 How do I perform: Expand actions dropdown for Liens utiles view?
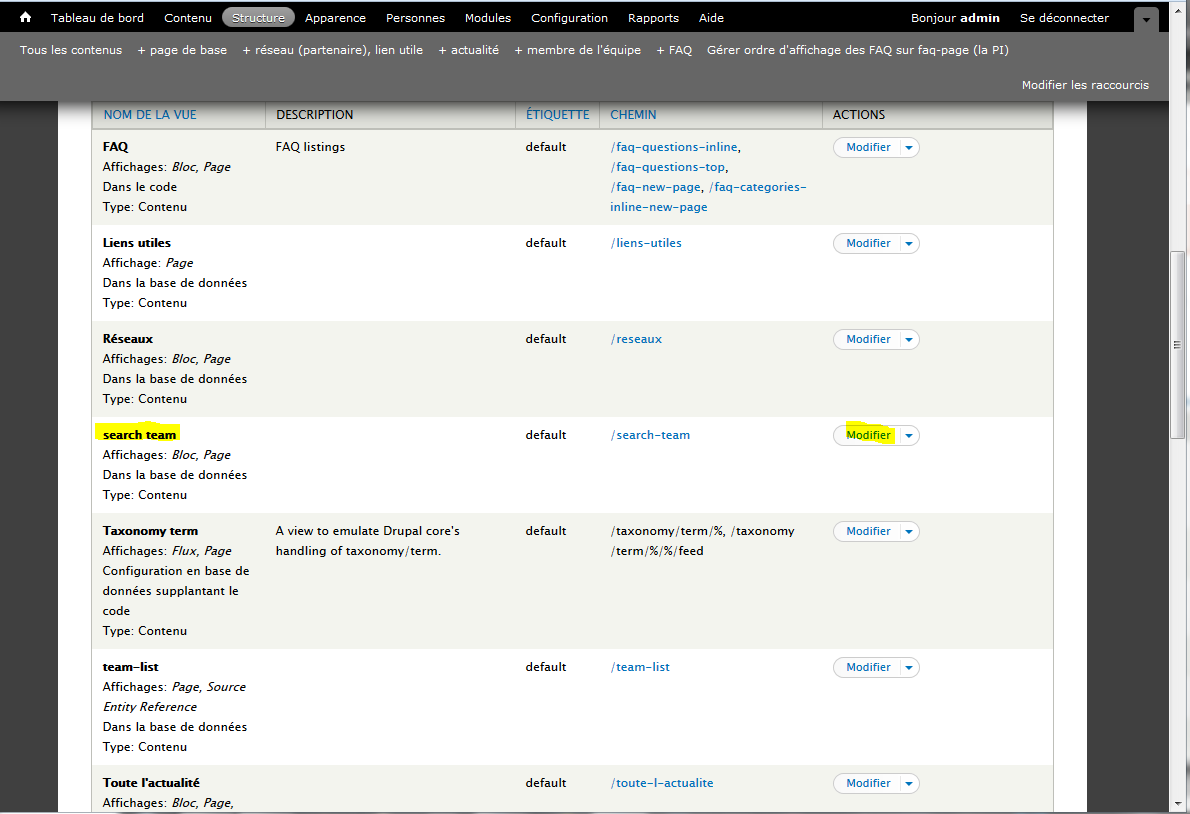tap(908, 244)
